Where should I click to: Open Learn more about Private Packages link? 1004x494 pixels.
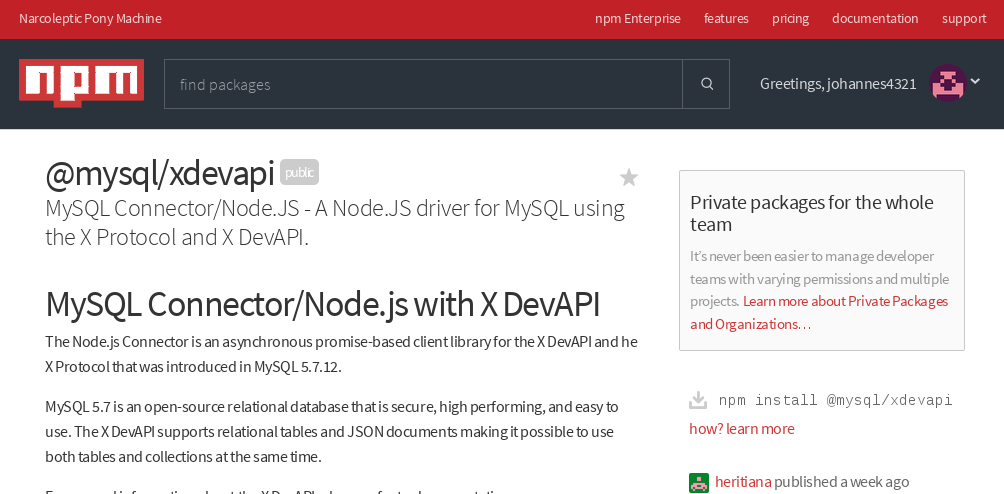tap(819, 312)
